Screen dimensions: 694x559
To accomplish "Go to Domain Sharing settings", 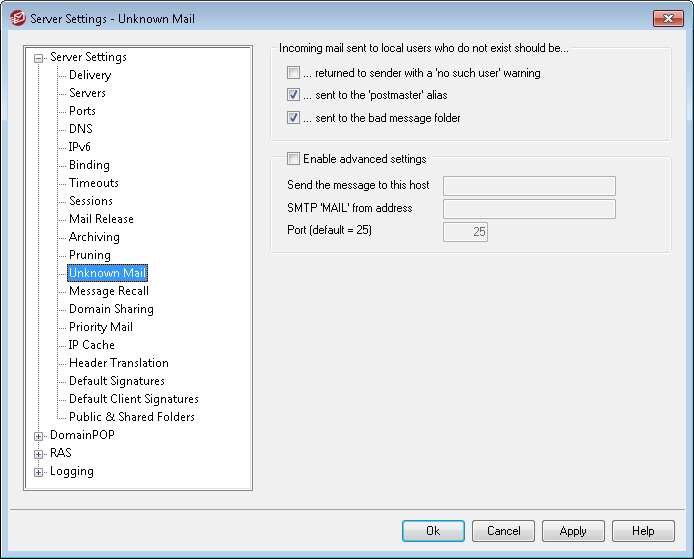I will point(111,309).
